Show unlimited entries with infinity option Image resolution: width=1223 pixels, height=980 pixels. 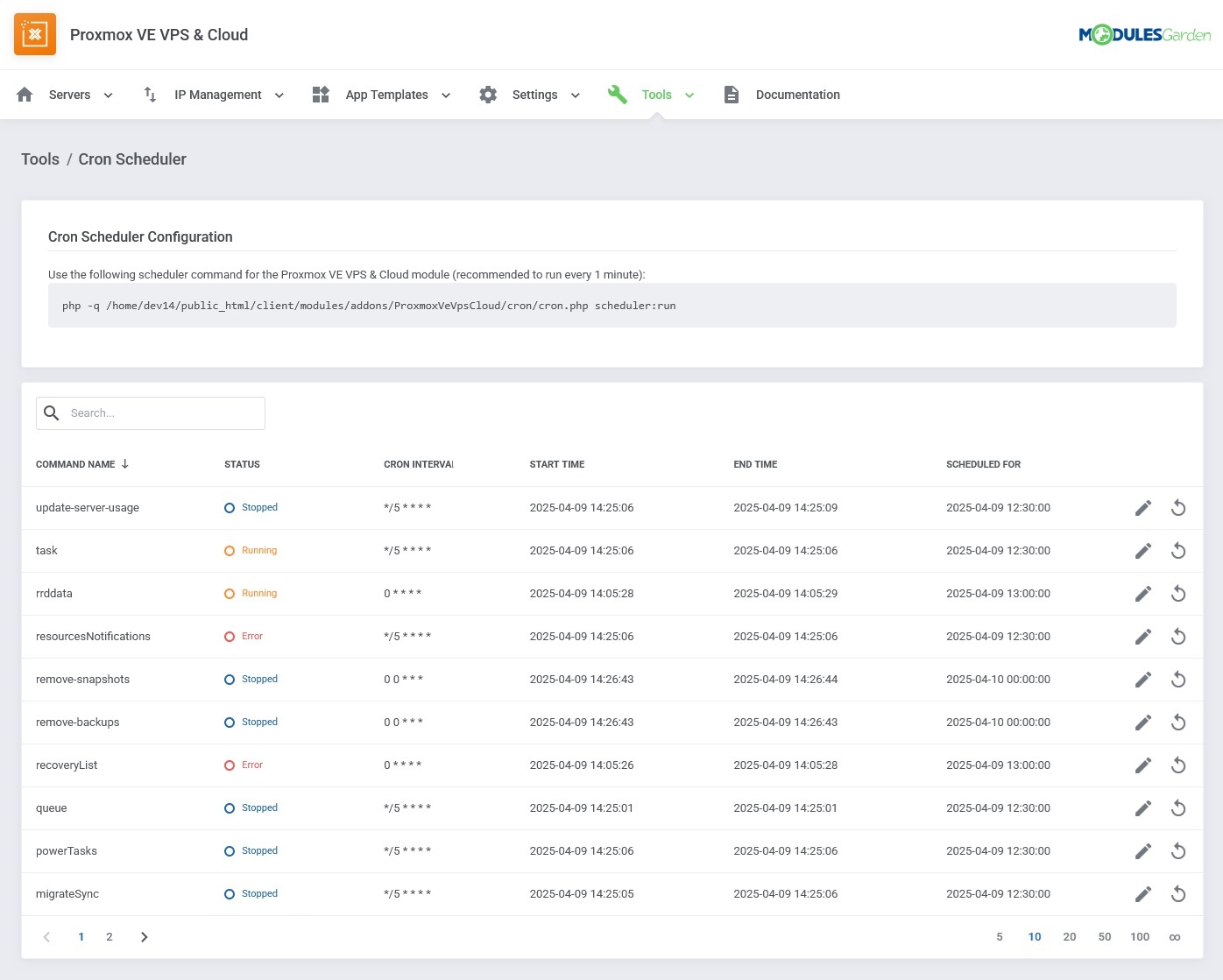click(x=1175, y=937)
